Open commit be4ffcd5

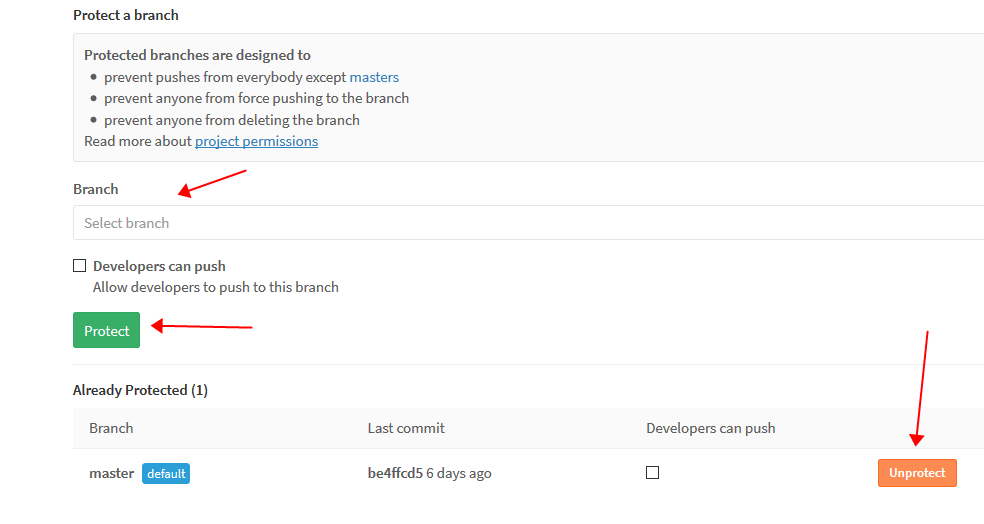click(x=395, y=473)
